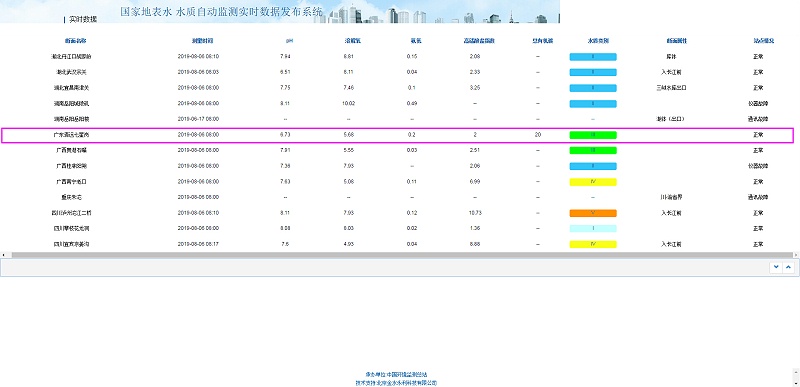Viewport: 800px width, 387px height.
Task: Sort by the pH column header
Action: pyautogui.click(x=289, y=40)
